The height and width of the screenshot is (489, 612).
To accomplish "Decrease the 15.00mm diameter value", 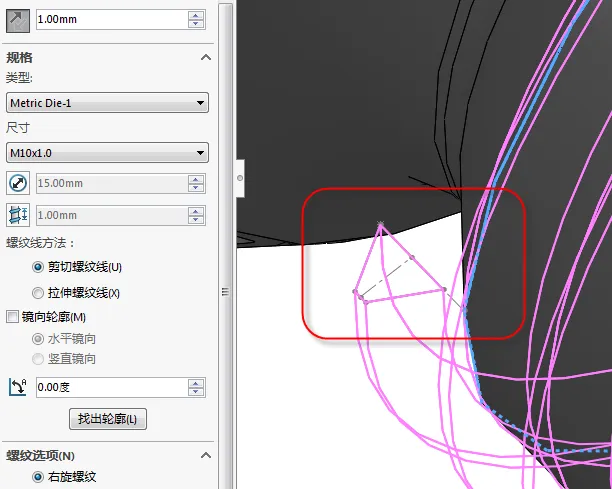I will [196, 188].
